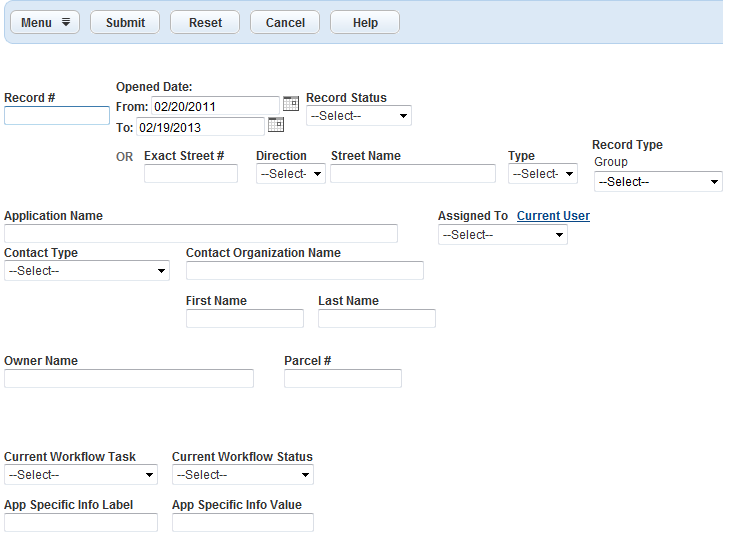Viewport: 729px width, 540px height.
Task: Open the Help button
Action: click(x=365, y=23)
